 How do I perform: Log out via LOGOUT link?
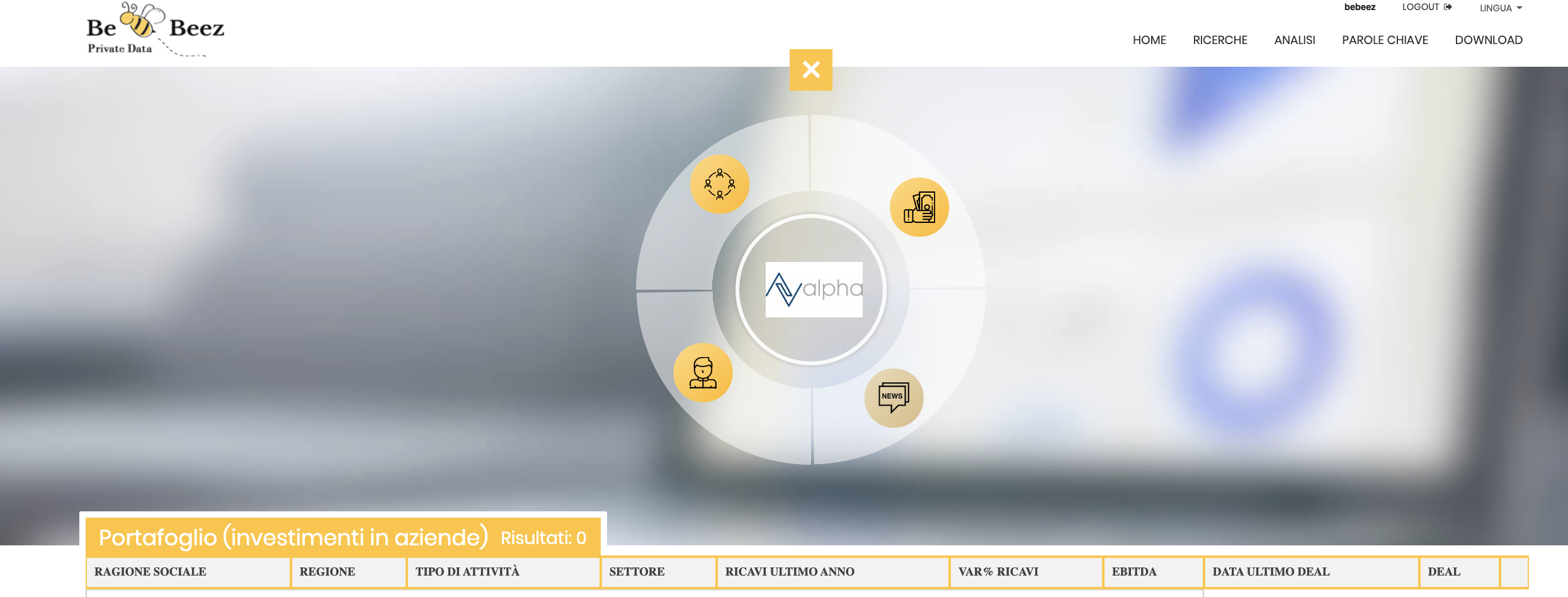click(x=1427, y=8)
